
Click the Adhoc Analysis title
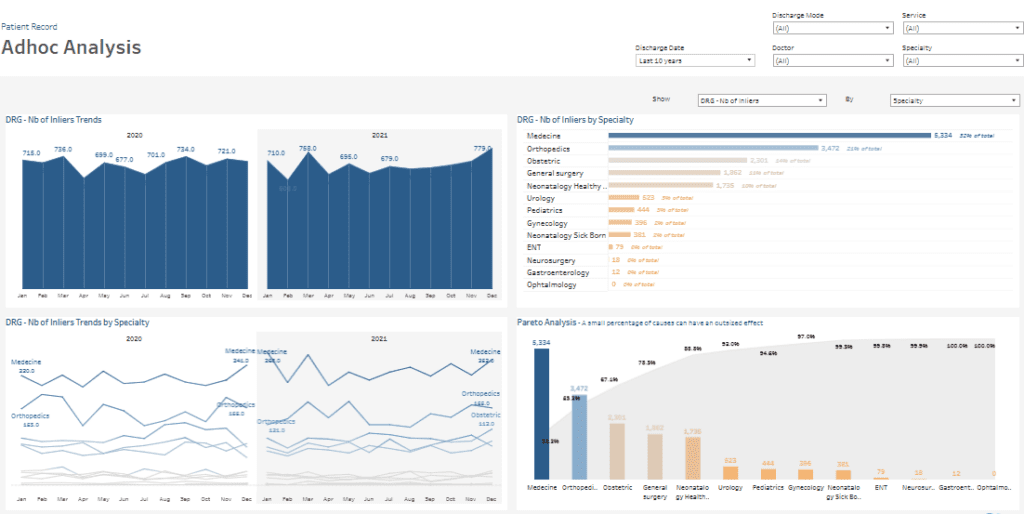point(71,47)
